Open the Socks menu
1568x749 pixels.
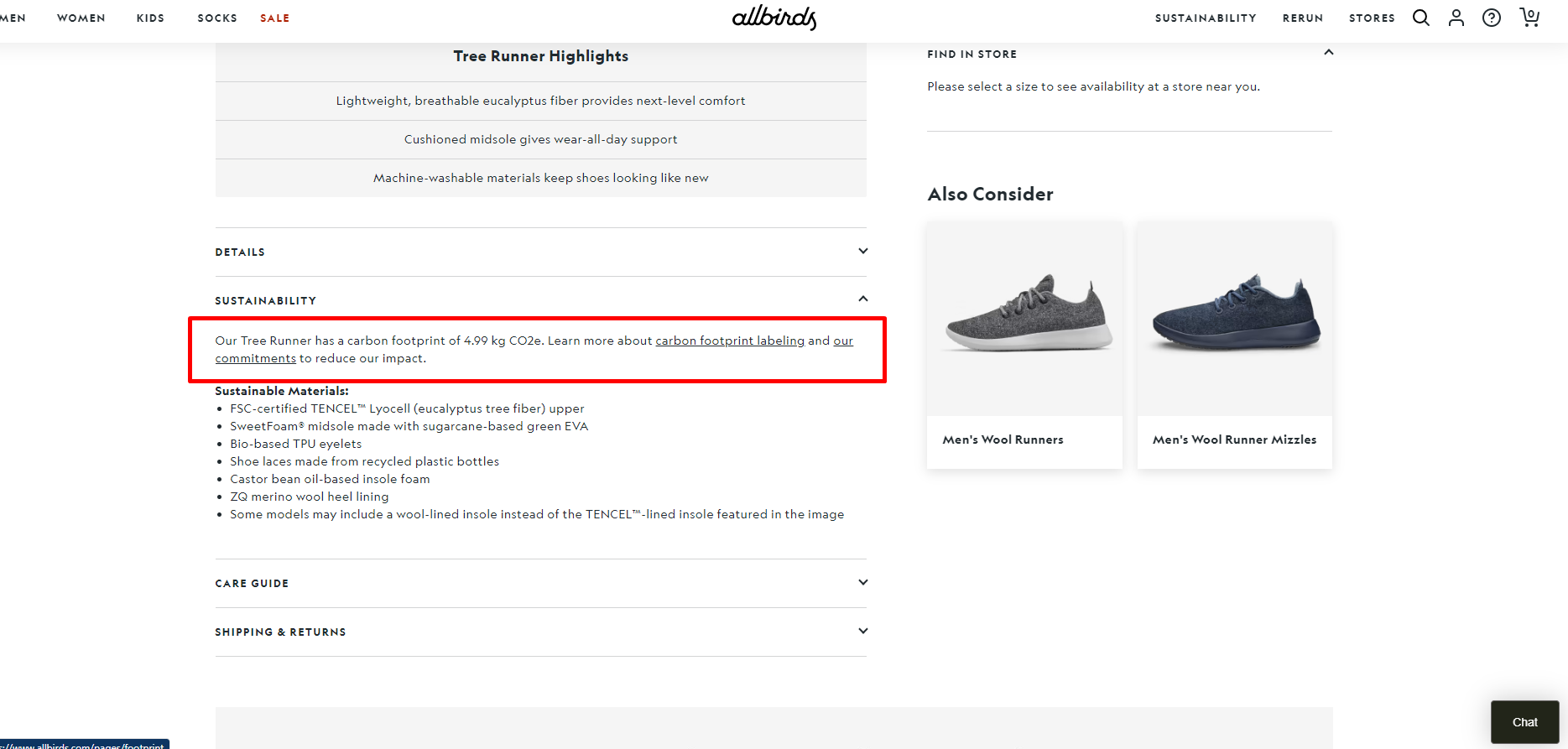coord(217,18)
